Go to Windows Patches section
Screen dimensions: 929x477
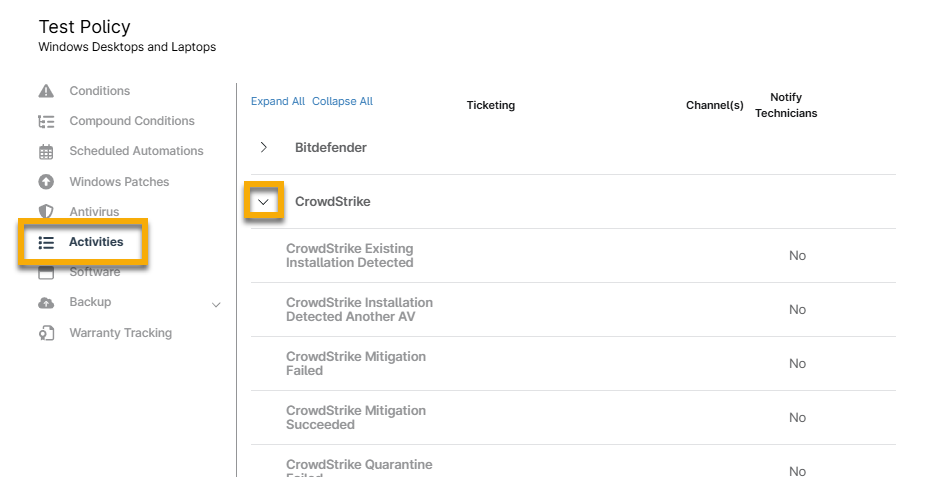[119, 182]
